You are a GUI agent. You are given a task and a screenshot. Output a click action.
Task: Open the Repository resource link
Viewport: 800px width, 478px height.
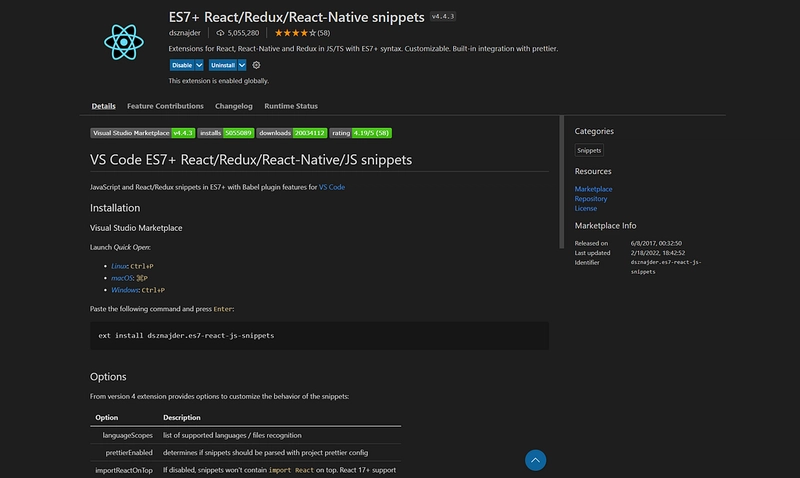coord(591,198)
